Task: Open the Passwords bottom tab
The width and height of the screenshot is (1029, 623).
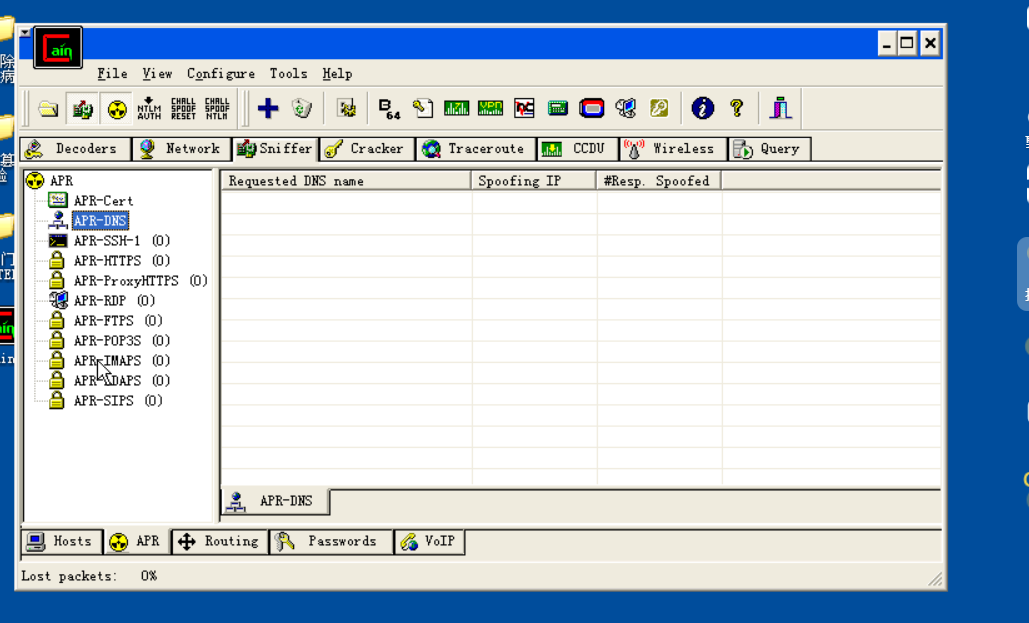Action: [331, 542]
